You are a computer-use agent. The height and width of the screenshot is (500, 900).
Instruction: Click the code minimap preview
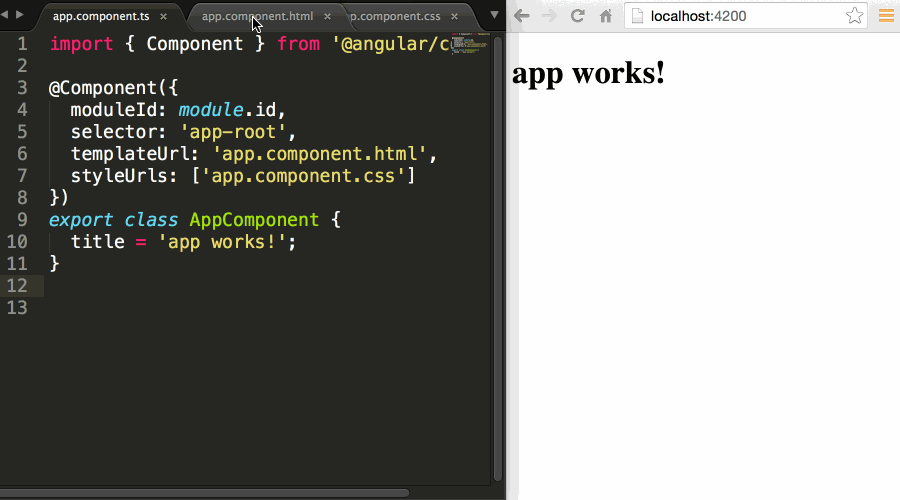pyautogui.click(x=471, y=44)
